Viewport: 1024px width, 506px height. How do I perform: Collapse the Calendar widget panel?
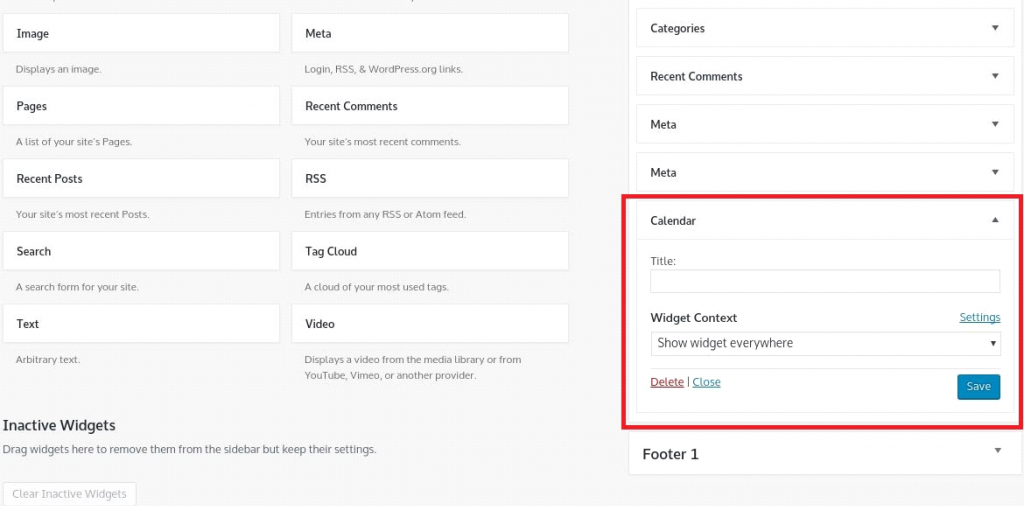click(x=995, y=221)
